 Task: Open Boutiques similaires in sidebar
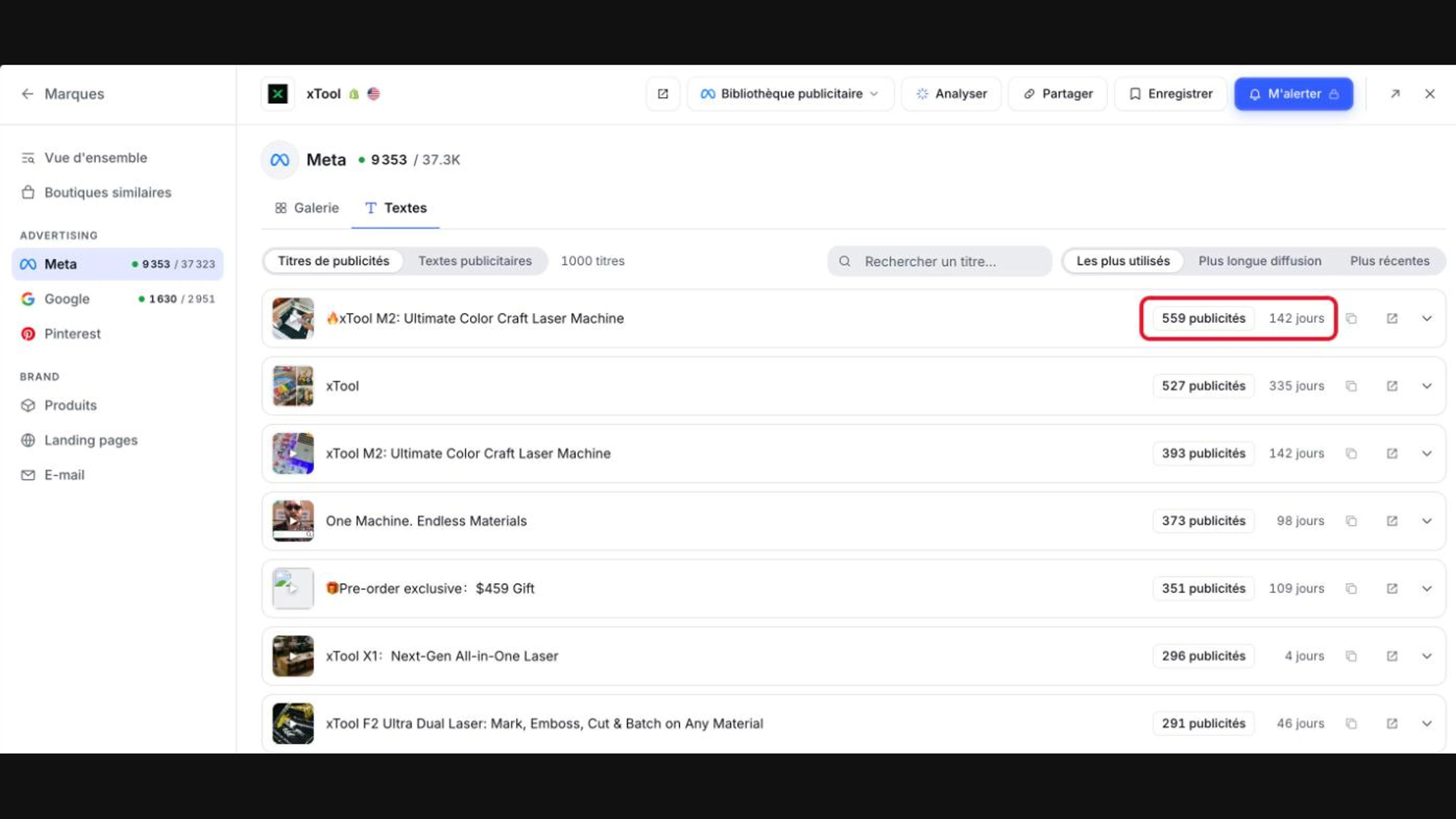96,193
